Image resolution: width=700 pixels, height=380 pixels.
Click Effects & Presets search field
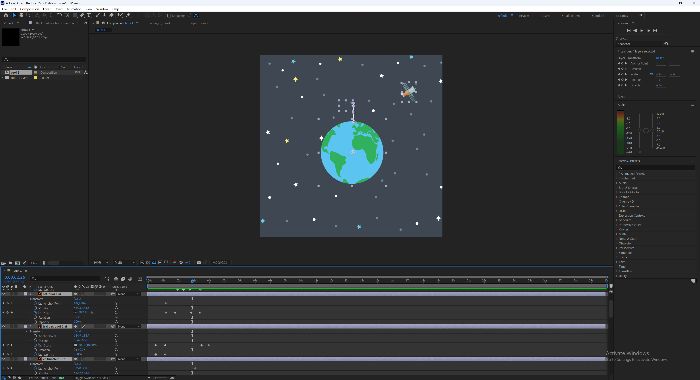pos(655,167)
